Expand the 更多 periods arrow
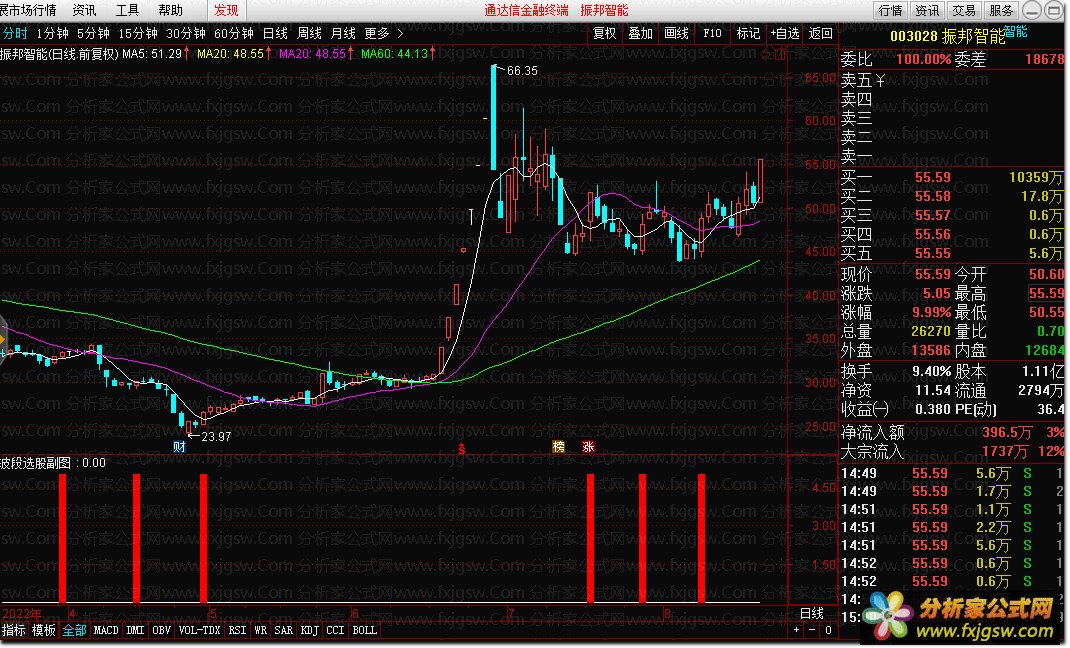The height and width of the screenshot is (648, 1070). 401,33
